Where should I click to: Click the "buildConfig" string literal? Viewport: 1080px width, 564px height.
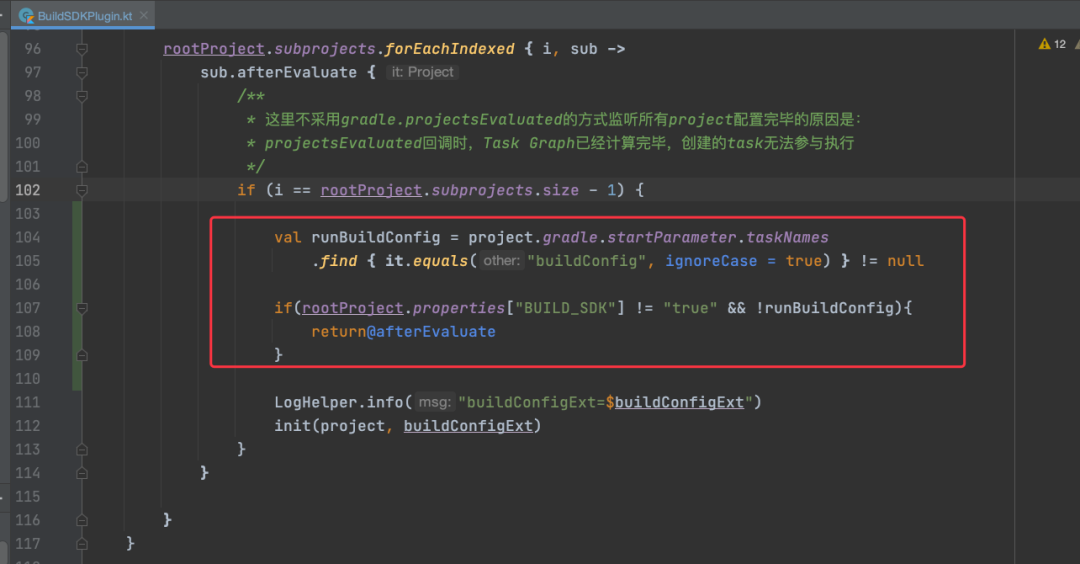pos(586,261)
